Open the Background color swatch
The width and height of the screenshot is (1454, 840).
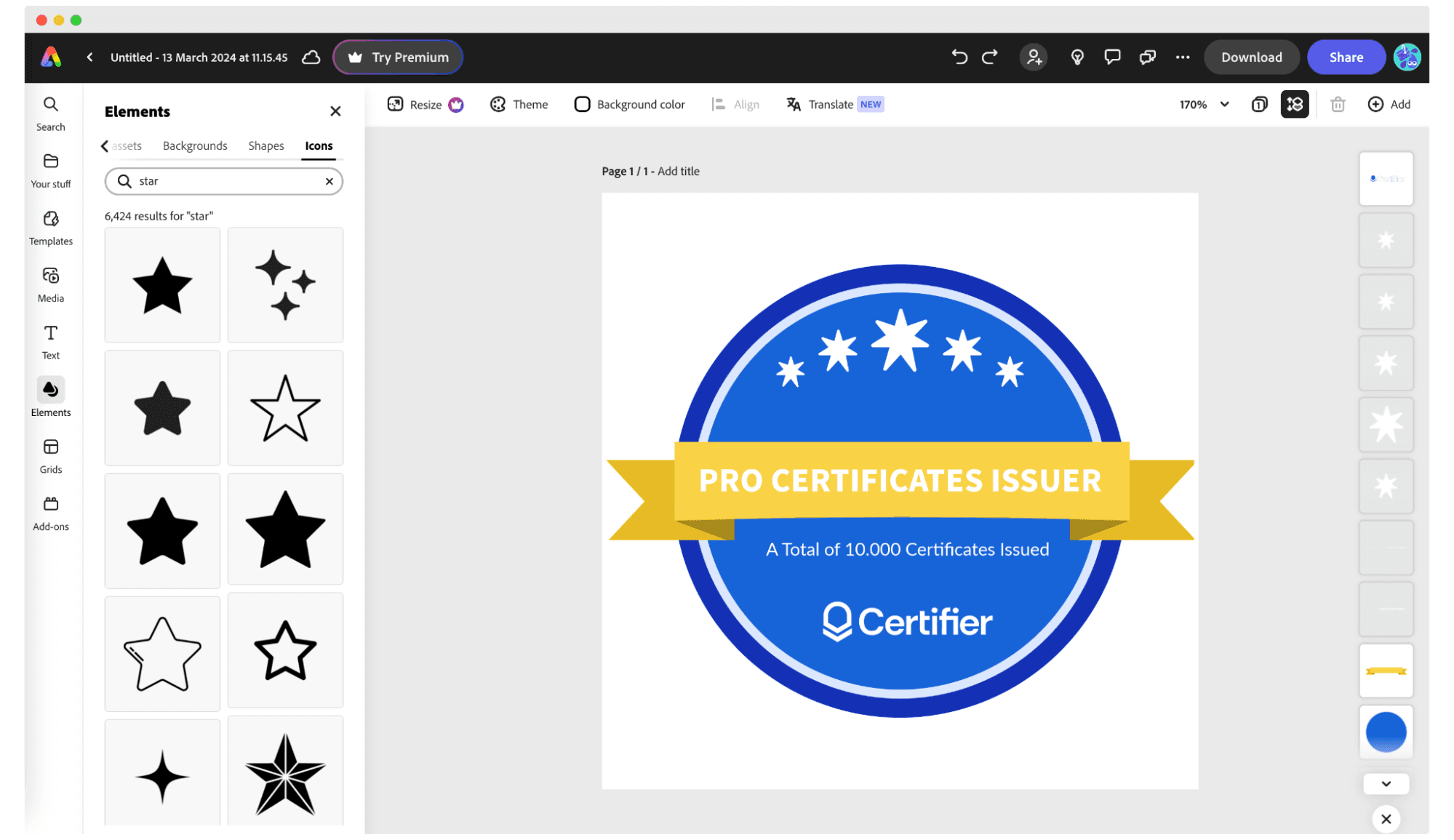tap(629, 104)
